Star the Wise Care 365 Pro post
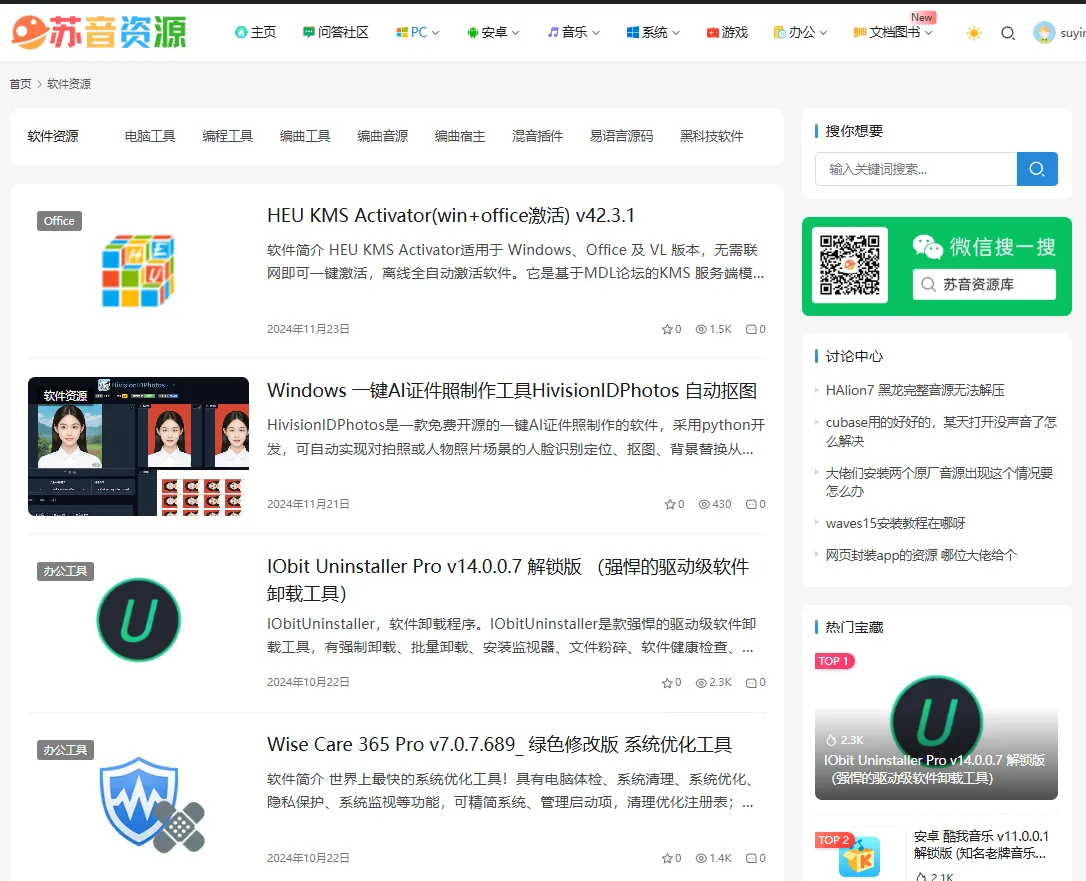 (x=666, y=857)
